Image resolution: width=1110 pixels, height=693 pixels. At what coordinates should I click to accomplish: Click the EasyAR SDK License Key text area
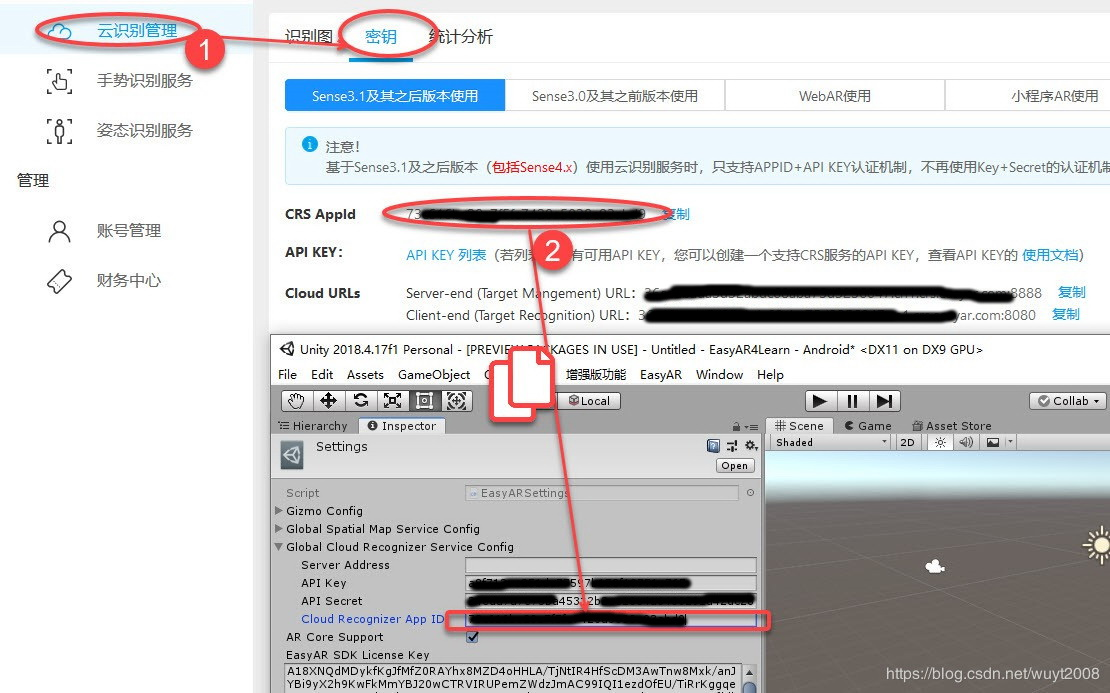pyautogui.click(x=513, y=677)
